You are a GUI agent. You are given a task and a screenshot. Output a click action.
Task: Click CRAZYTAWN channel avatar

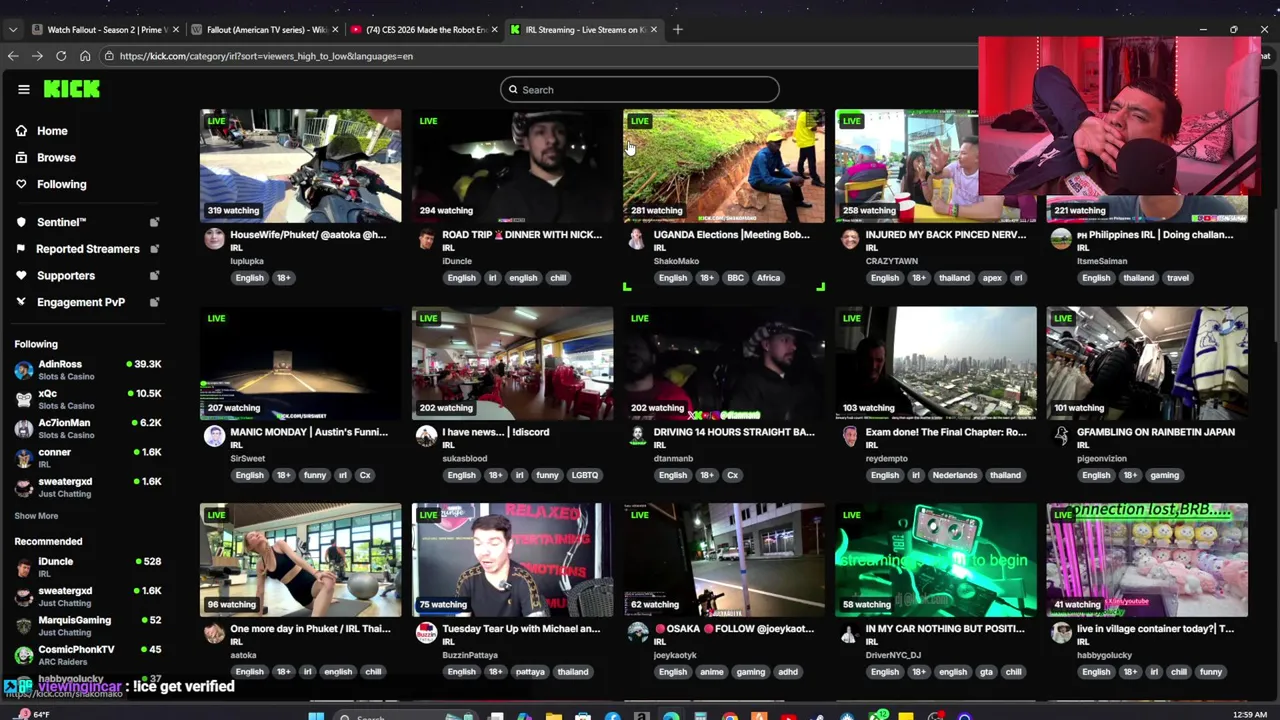[849, 238]
